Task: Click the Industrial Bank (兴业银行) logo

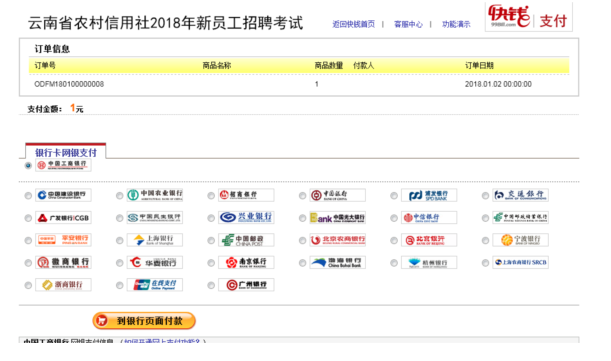Action: (246, 218)
